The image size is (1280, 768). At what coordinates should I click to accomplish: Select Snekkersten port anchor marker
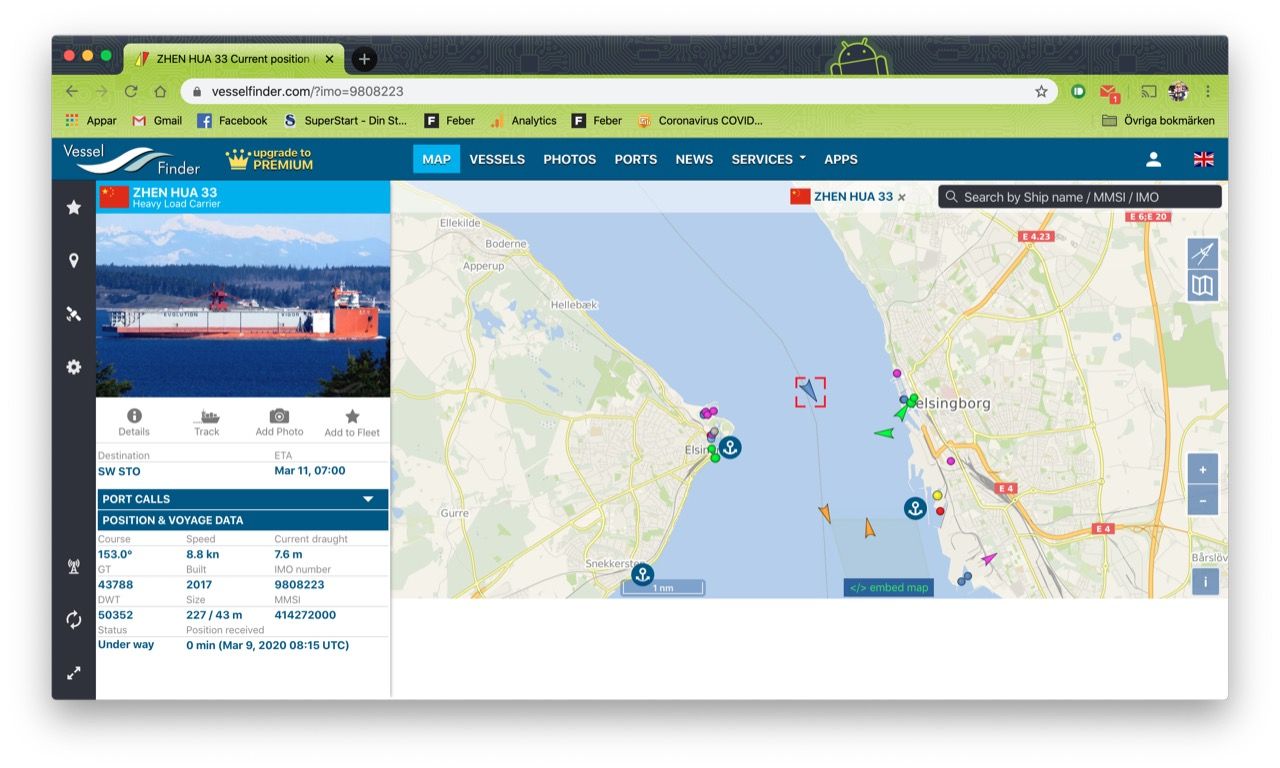pos(643,574)
